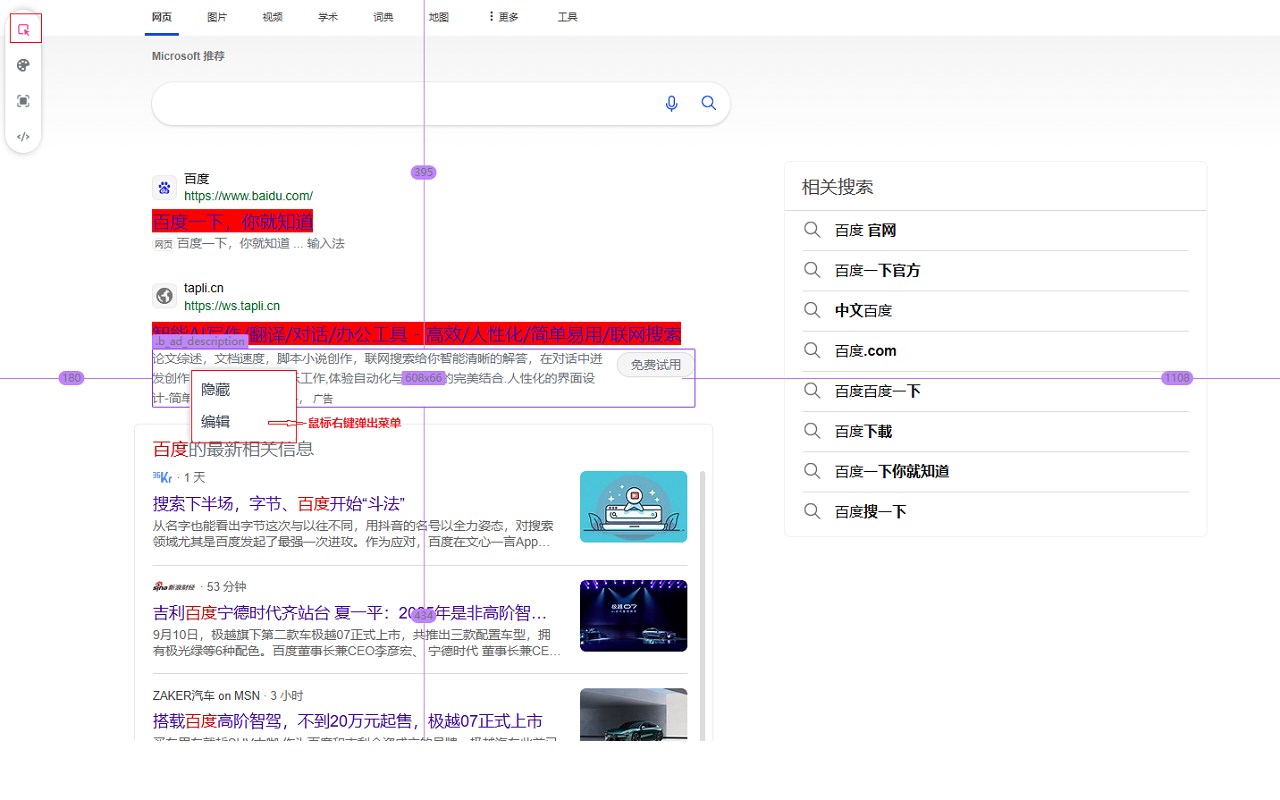Expand the 更多 menu
This screenshot has width=1280, height=800.
click(x=503, y=17)
